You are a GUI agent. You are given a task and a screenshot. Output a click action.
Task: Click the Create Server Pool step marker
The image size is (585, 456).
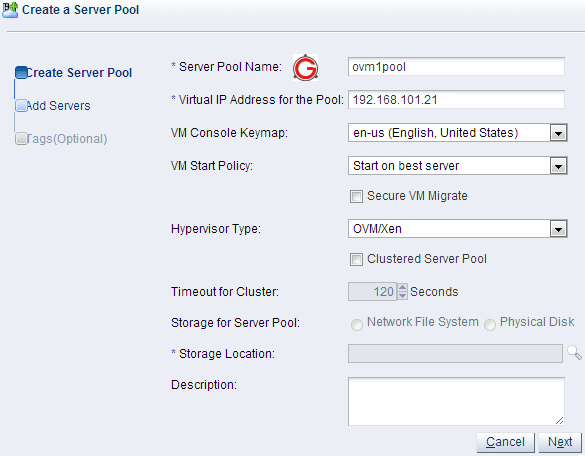click(21, 73)
